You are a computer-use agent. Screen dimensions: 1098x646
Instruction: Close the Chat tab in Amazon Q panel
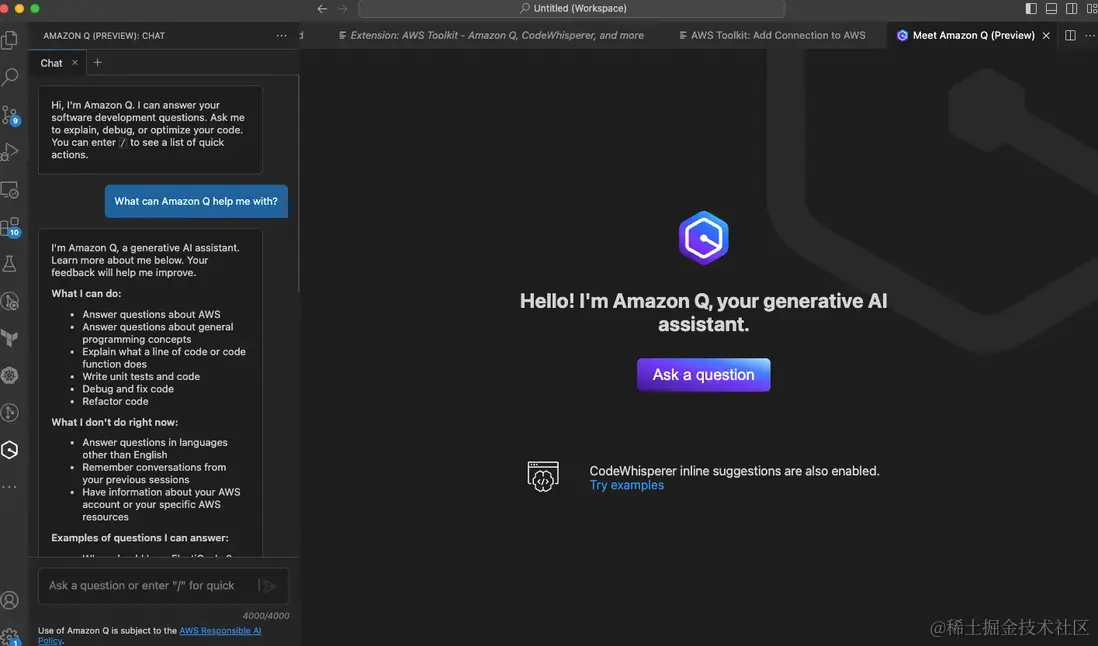point(75,63)
